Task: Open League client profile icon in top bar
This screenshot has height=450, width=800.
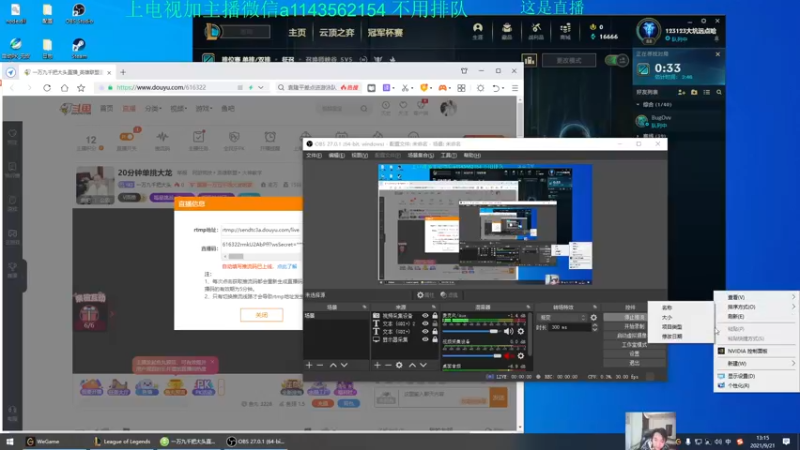Action: click(x=478, y=31)
